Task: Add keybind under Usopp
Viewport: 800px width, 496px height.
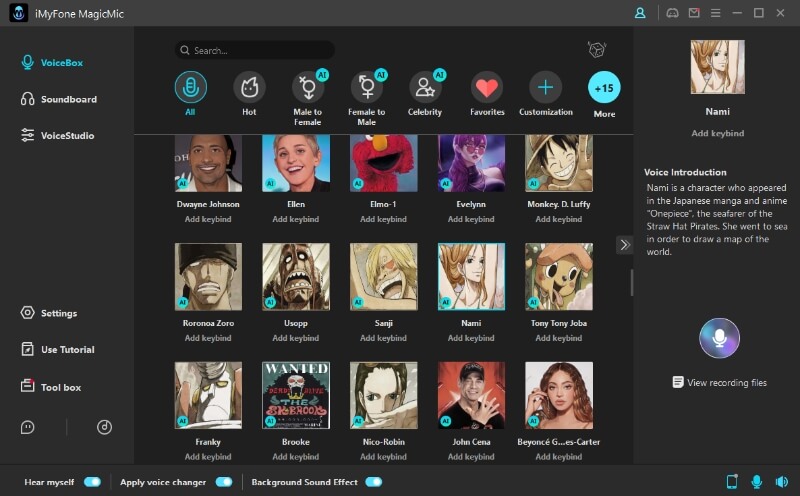Action: (x=295, y=338)
